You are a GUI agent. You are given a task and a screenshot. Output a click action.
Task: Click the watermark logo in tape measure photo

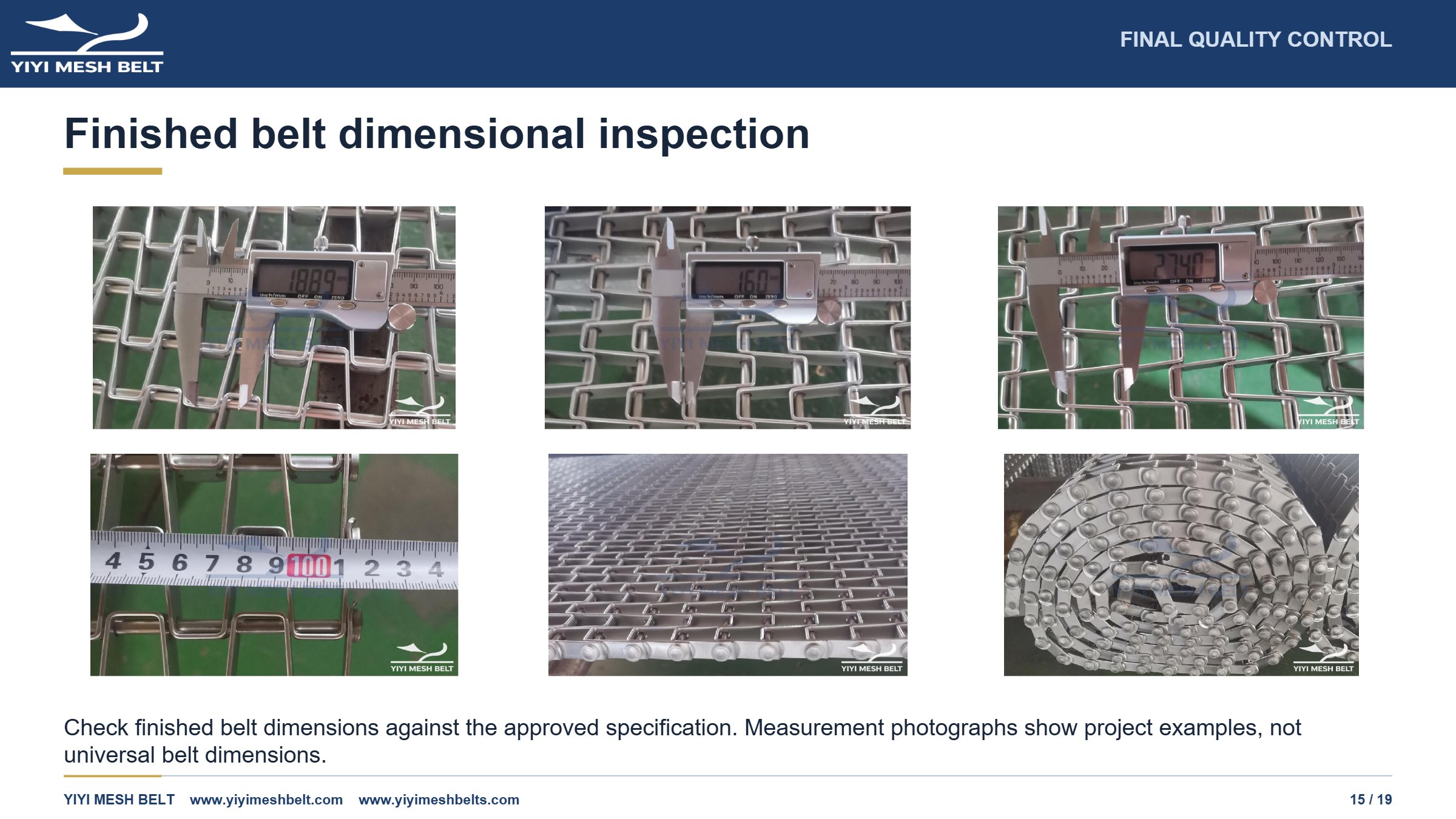click(x=422, y=658)
